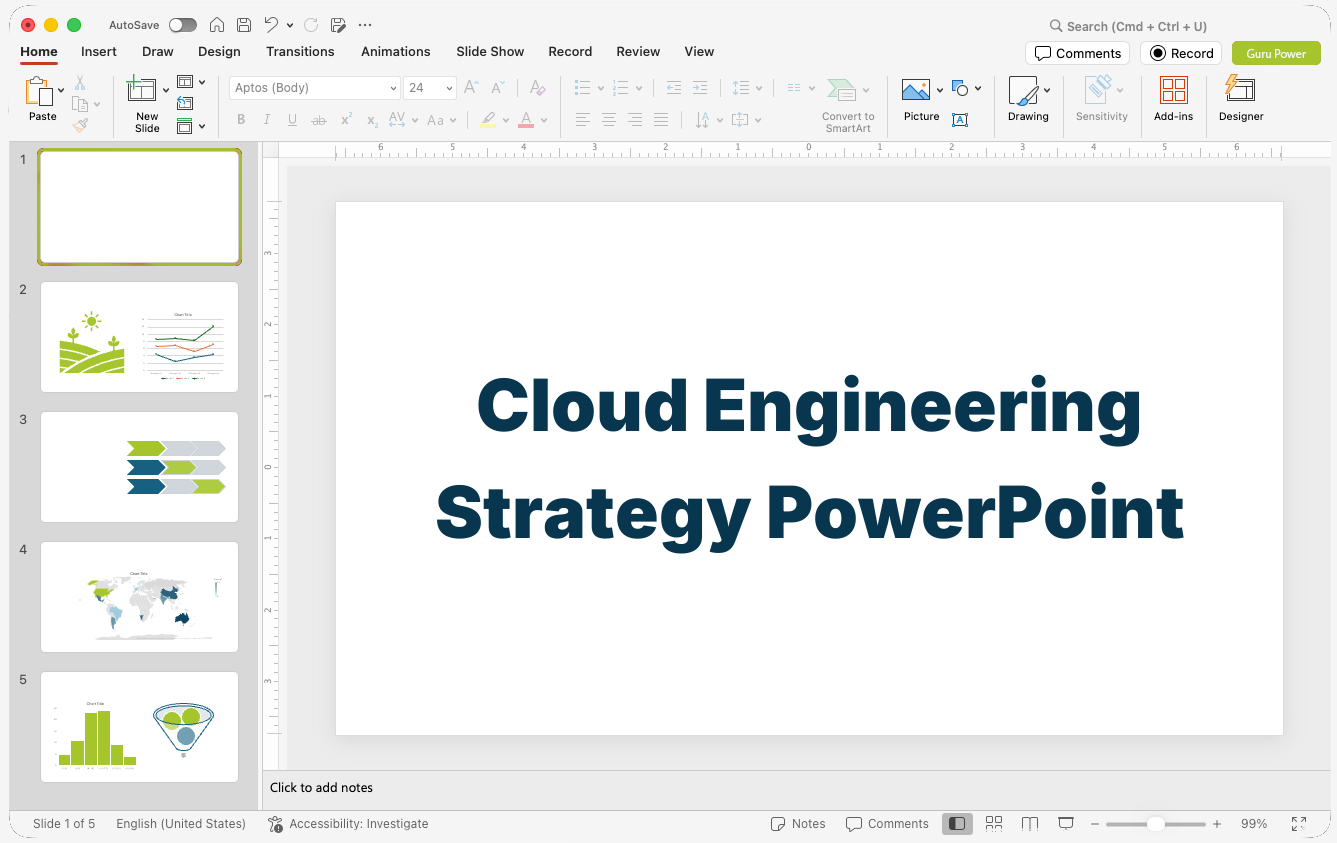The image size is (1337, 843).
Task: Open the Undo history arrow
Action: (290, 25)
